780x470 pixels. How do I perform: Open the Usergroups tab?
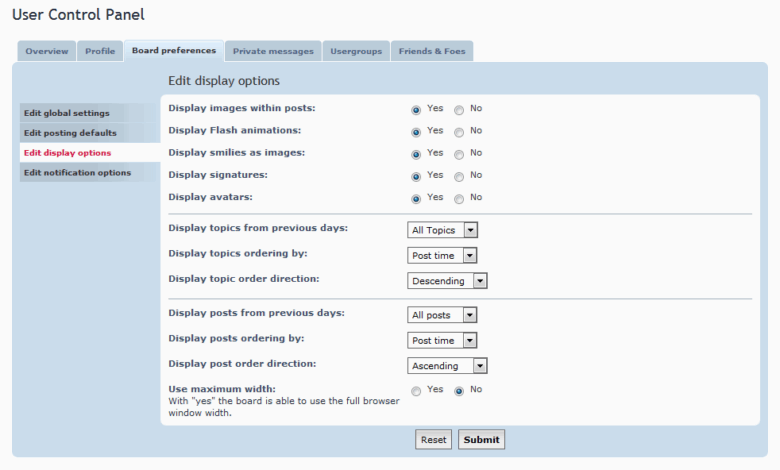pos(356,51)
